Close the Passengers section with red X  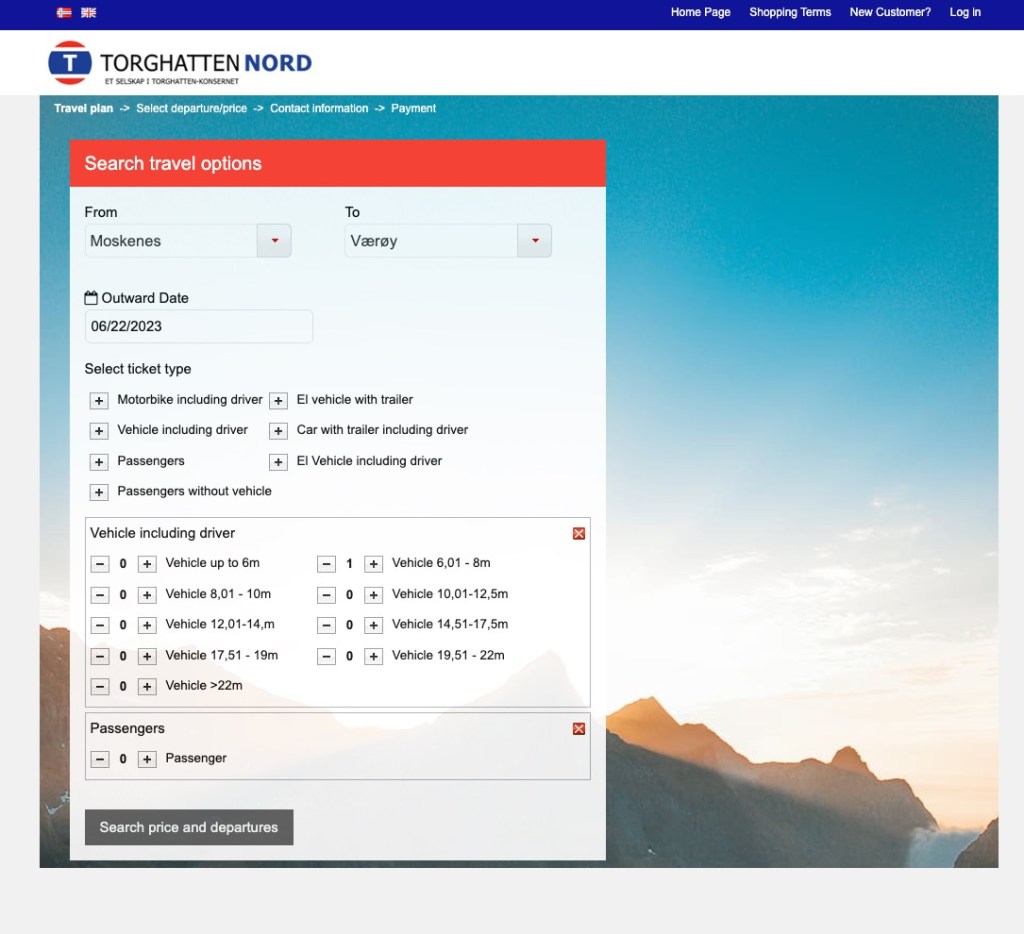578,729
